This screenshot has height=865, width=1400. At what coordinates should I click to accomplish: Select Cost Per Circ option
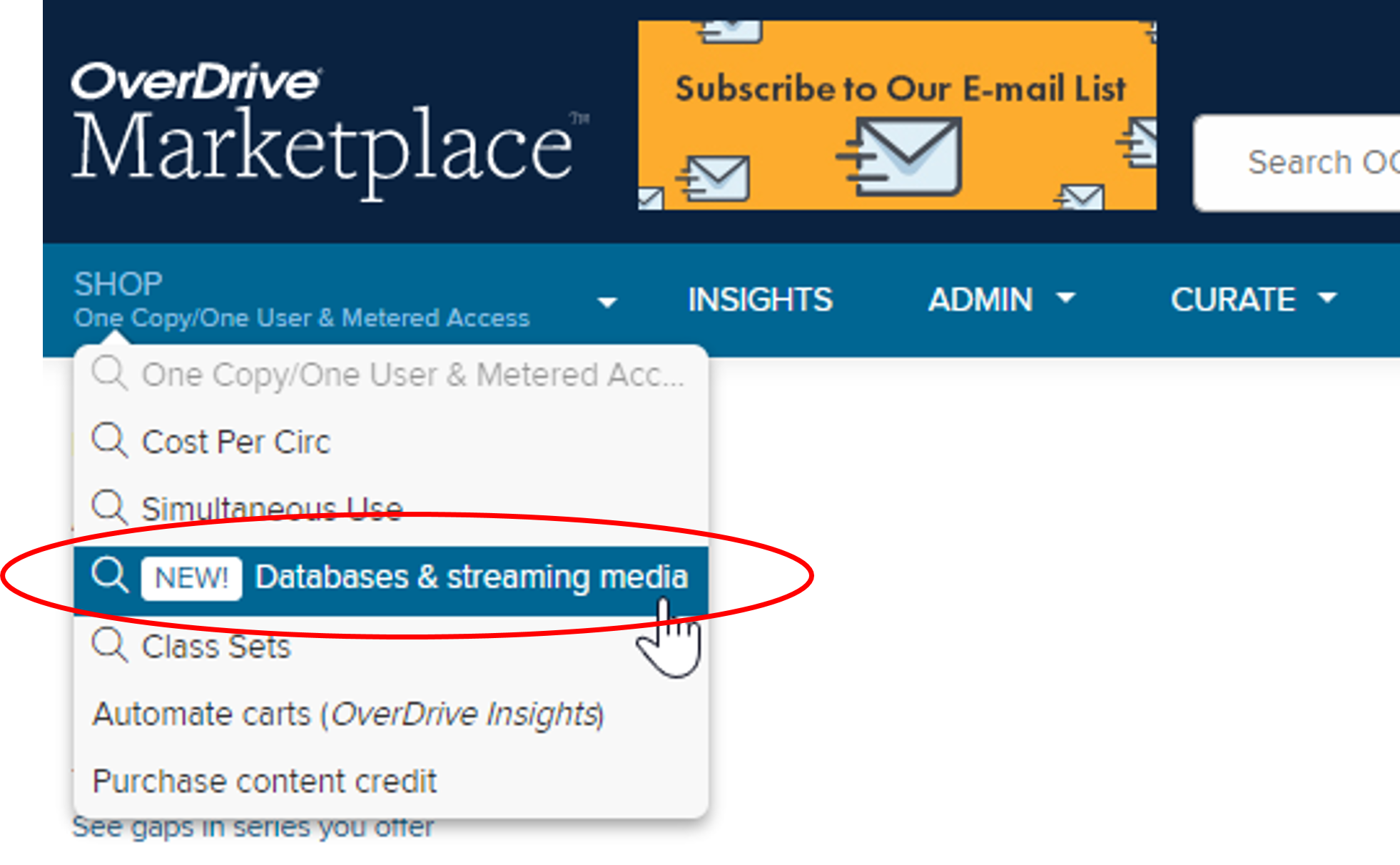pyautogui.click(x=391, y=442)
